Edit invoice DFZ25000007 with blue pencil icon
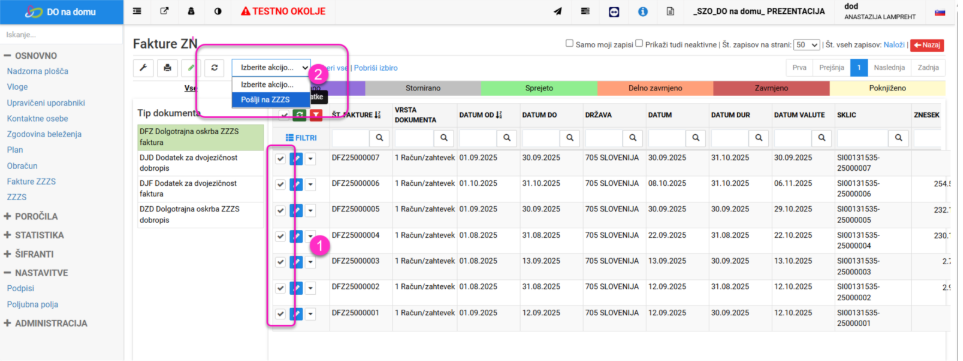 point(296,159)
